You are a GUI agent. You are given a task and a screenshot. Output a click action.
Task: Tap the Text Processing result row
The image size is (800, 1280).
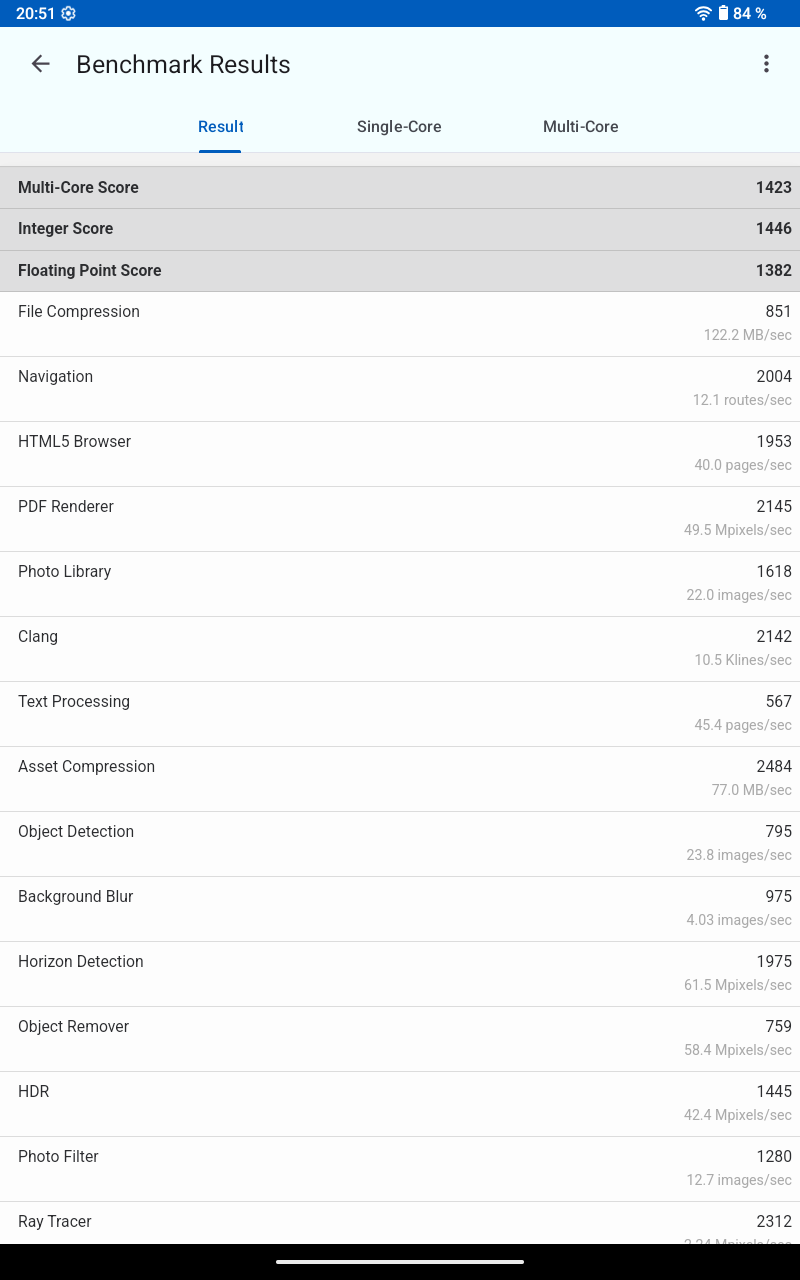(x=400, y=714)
